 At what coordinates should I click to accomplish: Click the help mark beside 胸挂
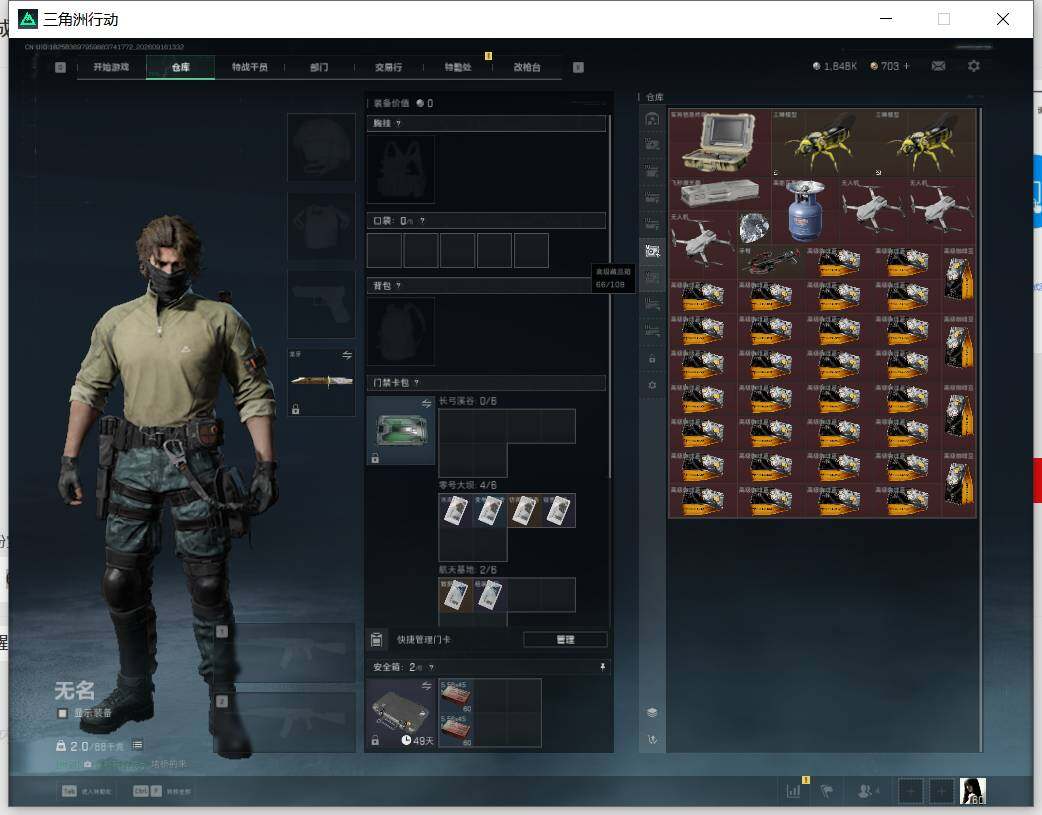tap(399, 123)
